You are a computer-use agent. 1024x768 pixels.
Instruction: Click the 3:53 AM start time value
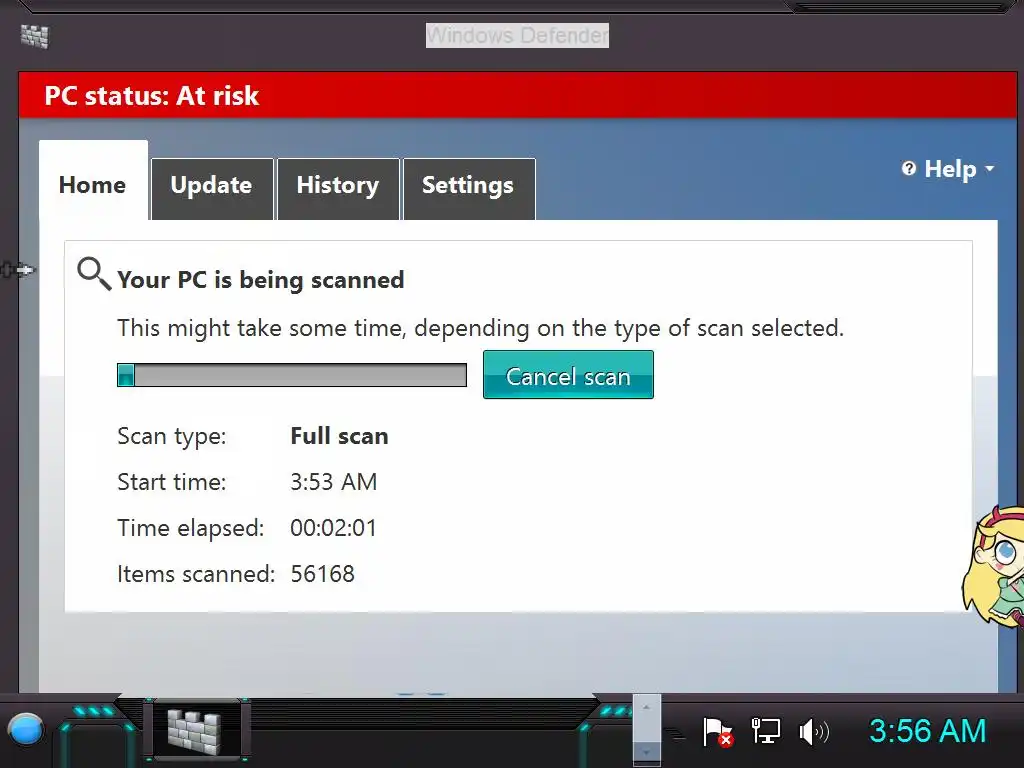tap(334, 482)
